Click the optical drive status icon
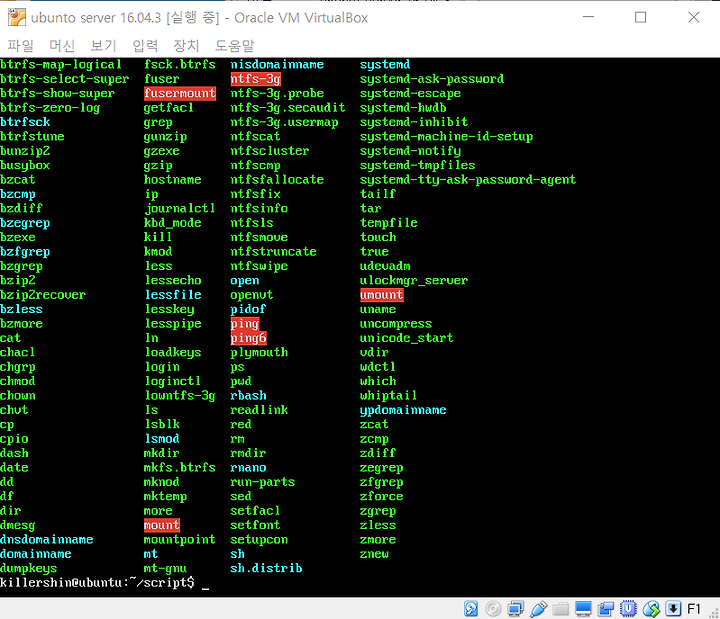 click(493, 608)
